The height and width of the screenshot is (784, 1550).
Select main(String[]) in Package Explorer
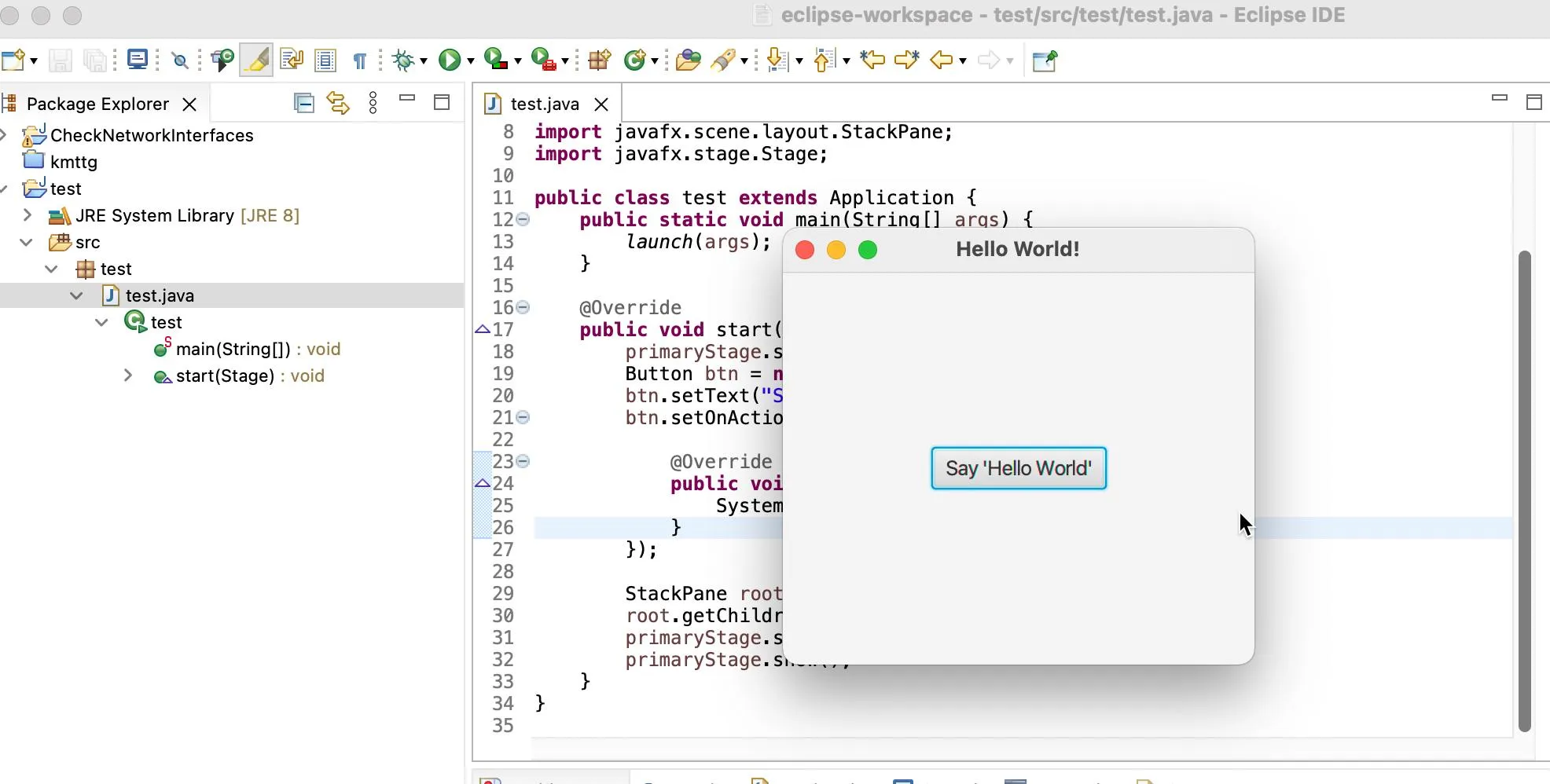coord(233,349)
